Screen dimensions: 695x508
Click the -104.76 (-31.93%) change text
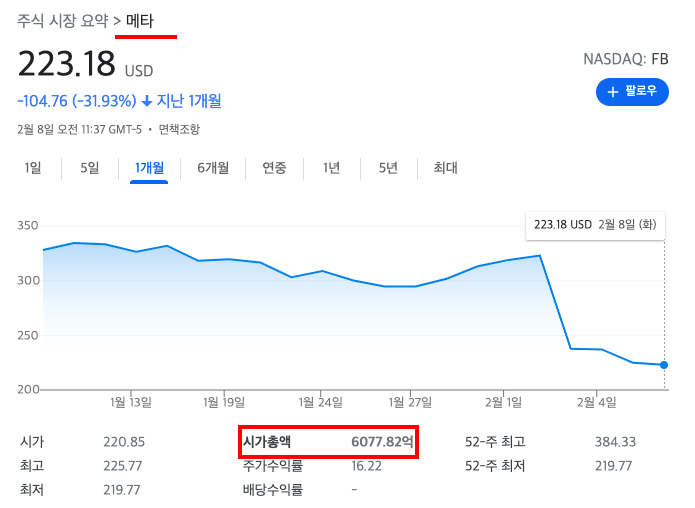pos(77,101)
